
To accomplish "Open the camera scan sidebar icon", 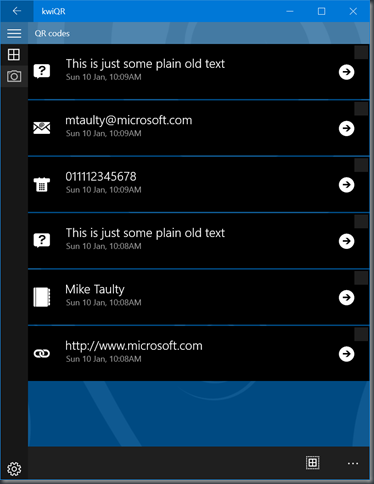I will tap(14, 76).
